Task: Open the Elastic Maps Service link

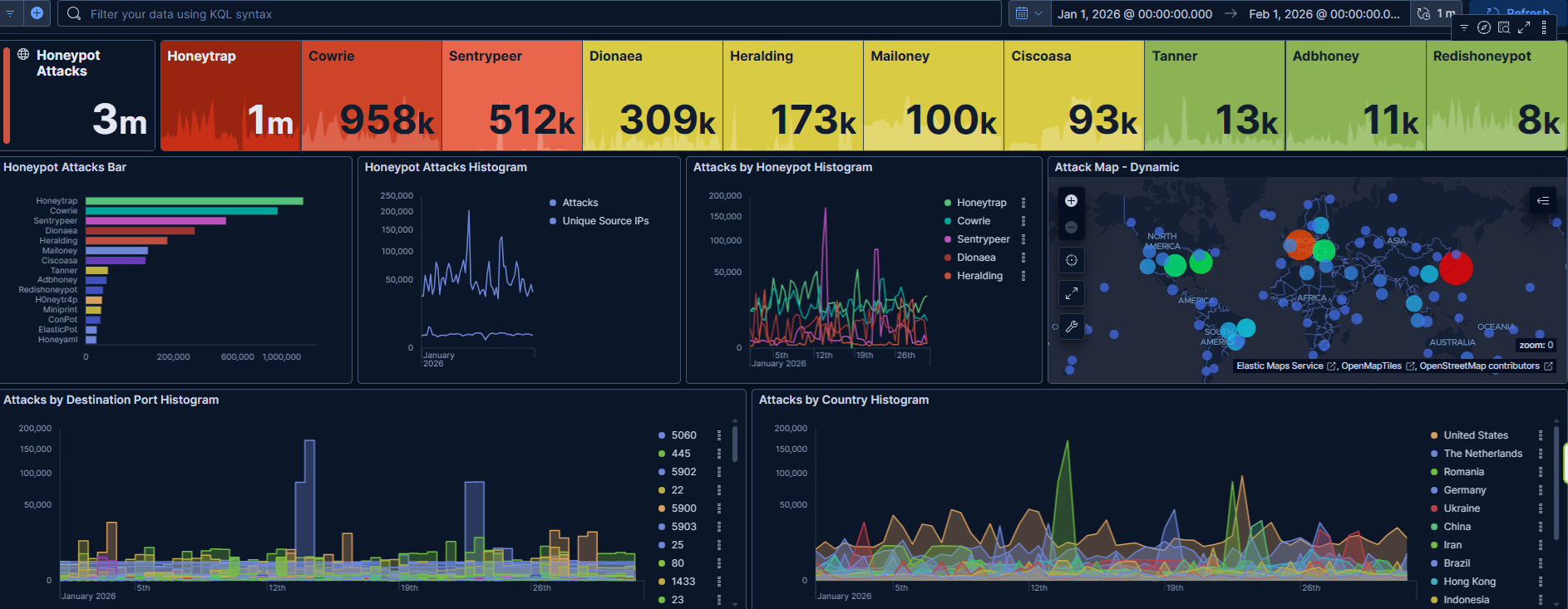Action: pos(1280,366)
